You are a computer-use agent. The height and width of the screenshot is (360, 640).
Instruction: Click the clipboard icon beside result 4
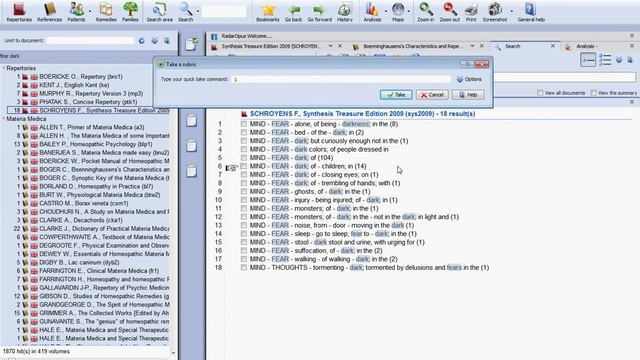click(x=191, y=146)
